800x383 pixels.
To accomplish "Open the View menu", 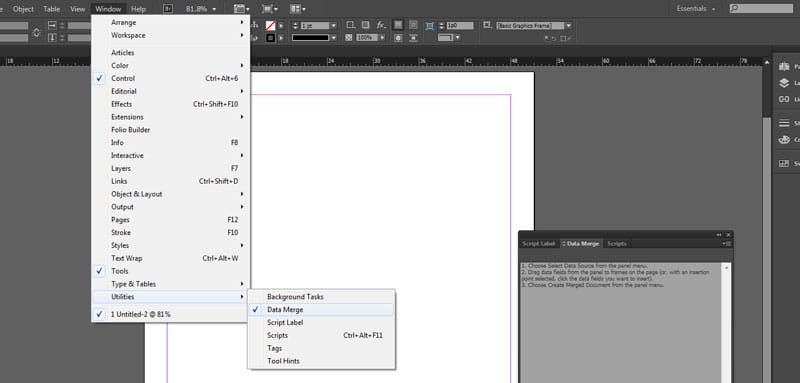I will (x=78, y=9).
